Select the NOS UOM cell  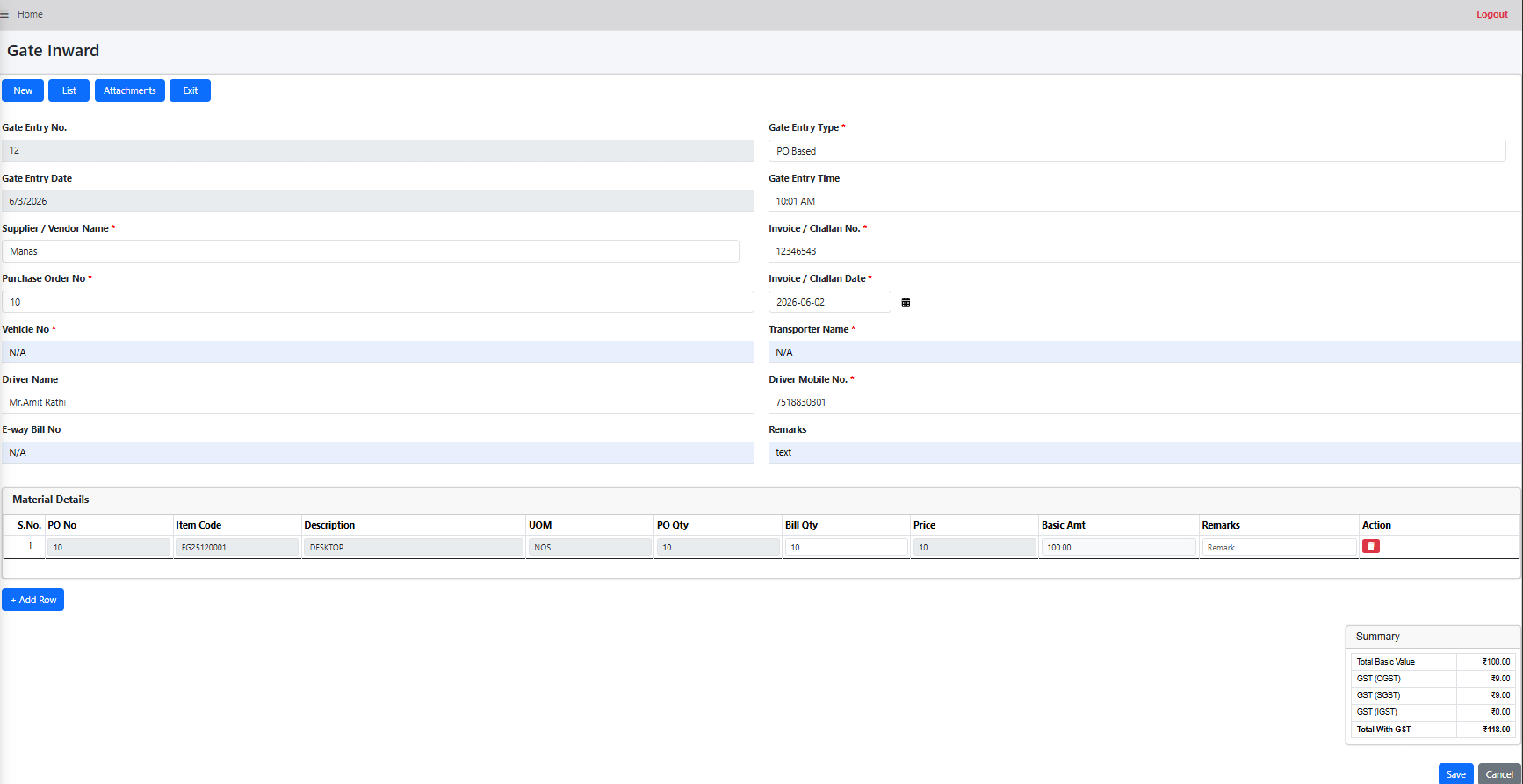[x=590, y=547]
